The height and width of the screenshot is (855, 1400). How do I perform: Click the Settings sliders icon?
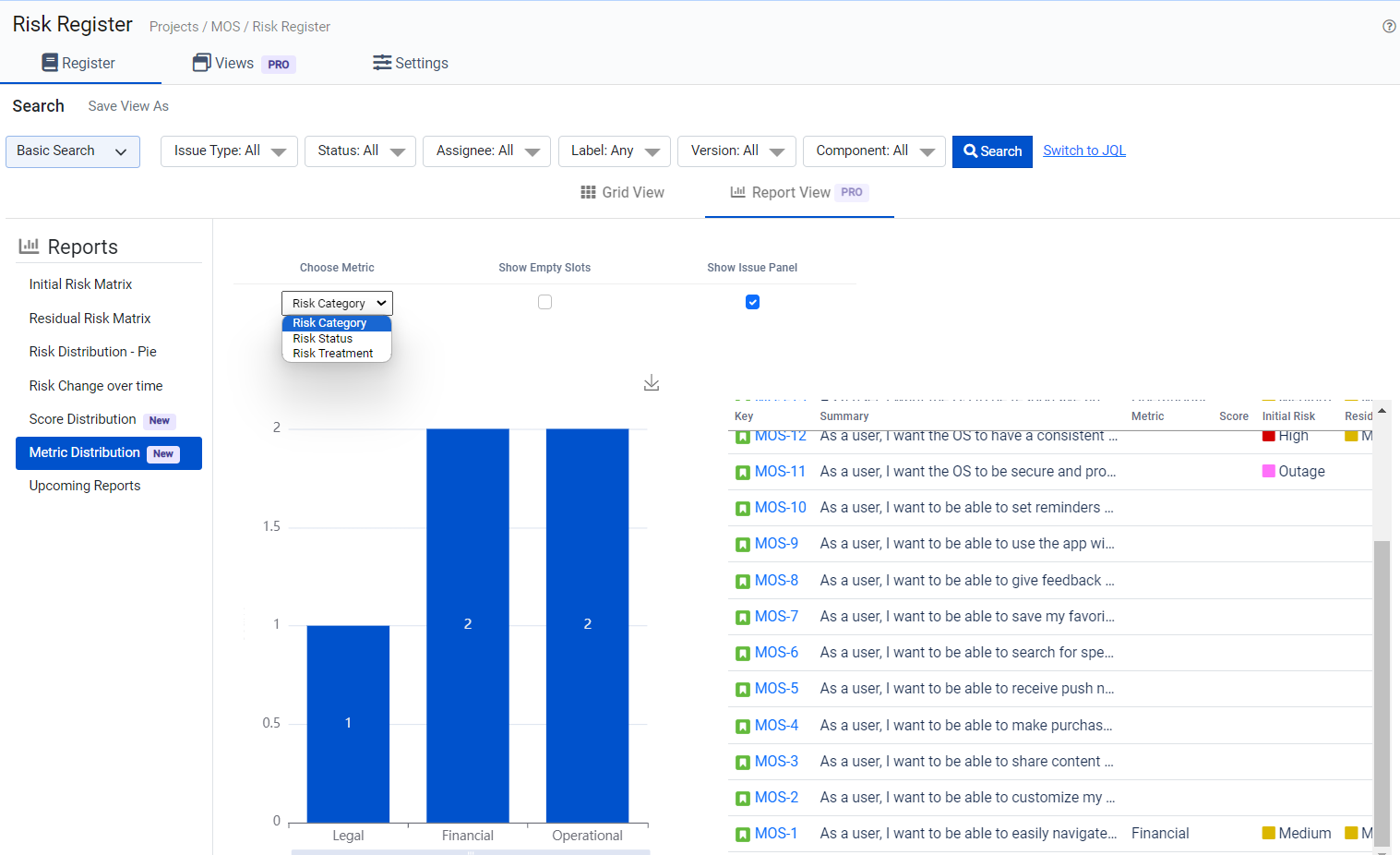click(x=382, y=63)
